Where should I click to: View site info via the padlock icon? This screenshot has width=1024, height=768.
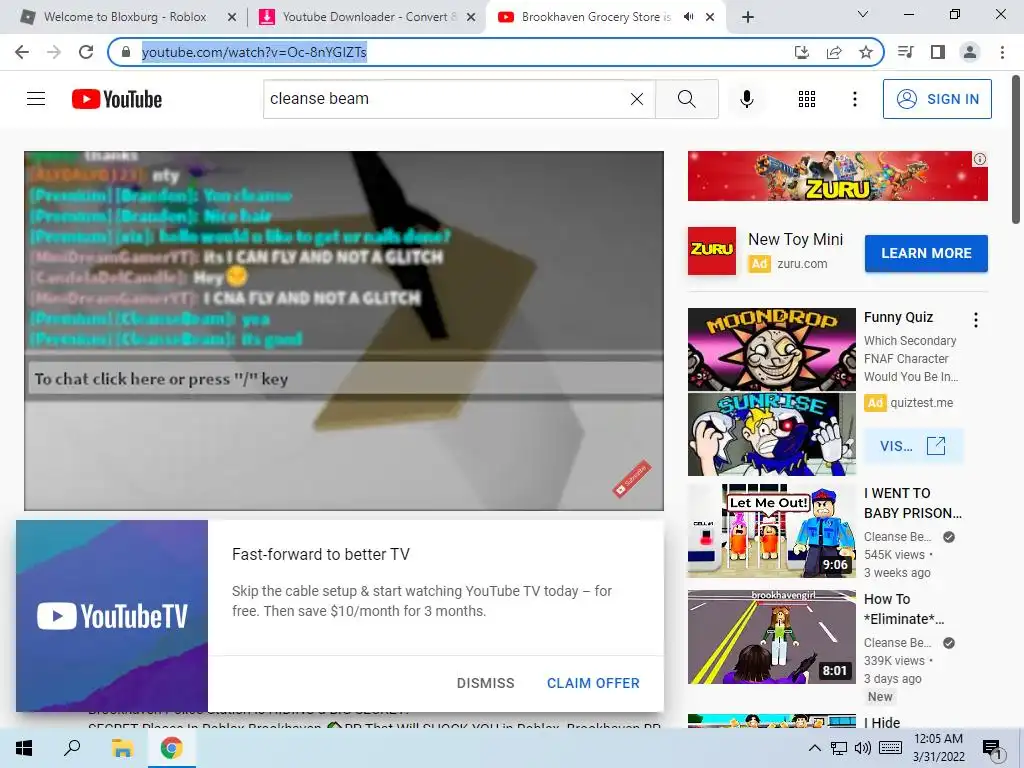[125, 52]
